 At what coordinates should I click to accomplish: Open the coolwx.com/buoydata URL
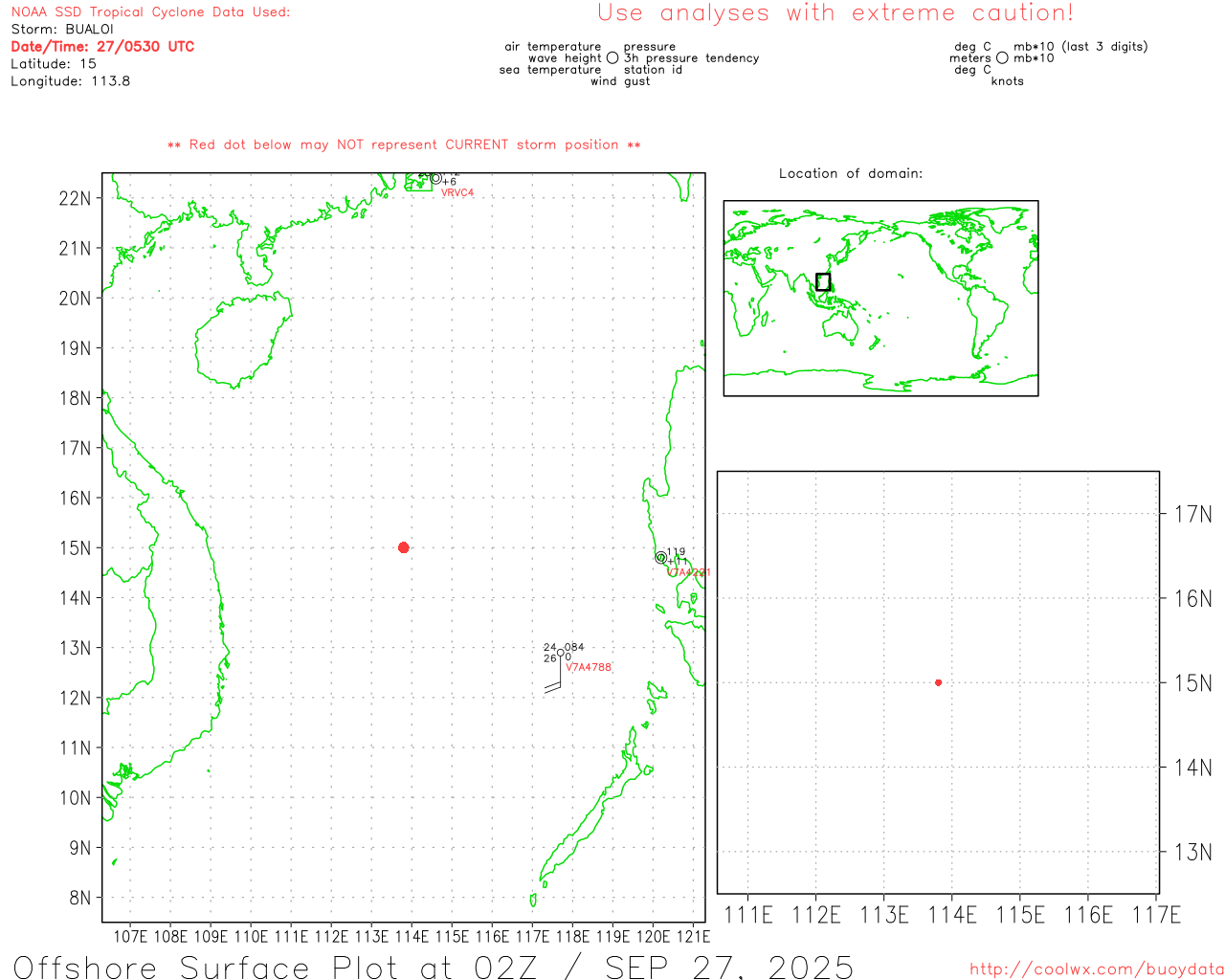click(x=1097, y=969)
